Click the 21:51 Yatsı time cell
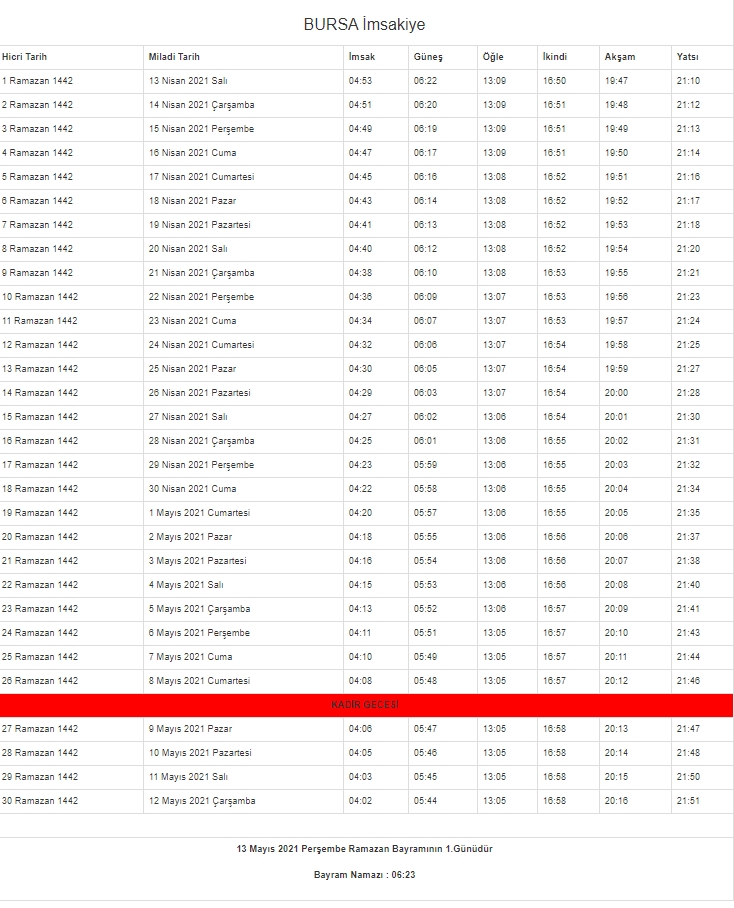Screen dimensions: 734x908 tap(688, 801)
